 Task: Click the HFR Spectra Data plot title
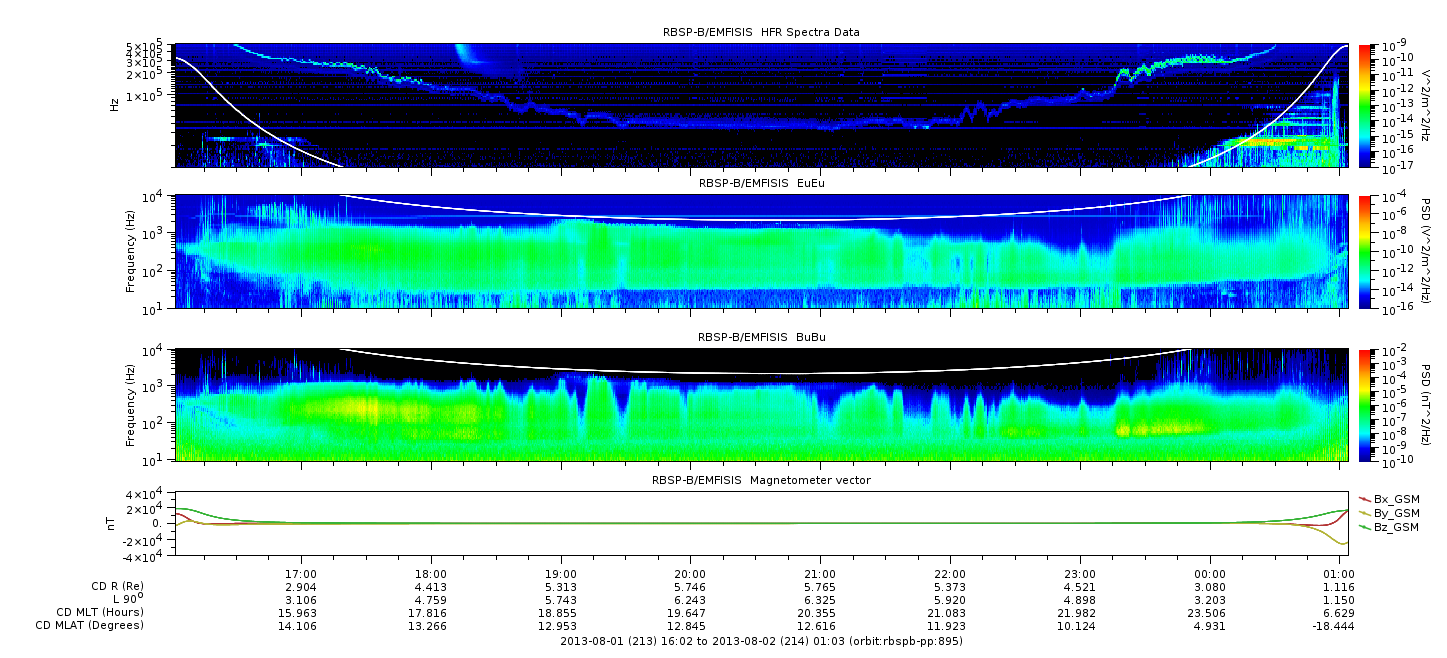pos(761,32)
